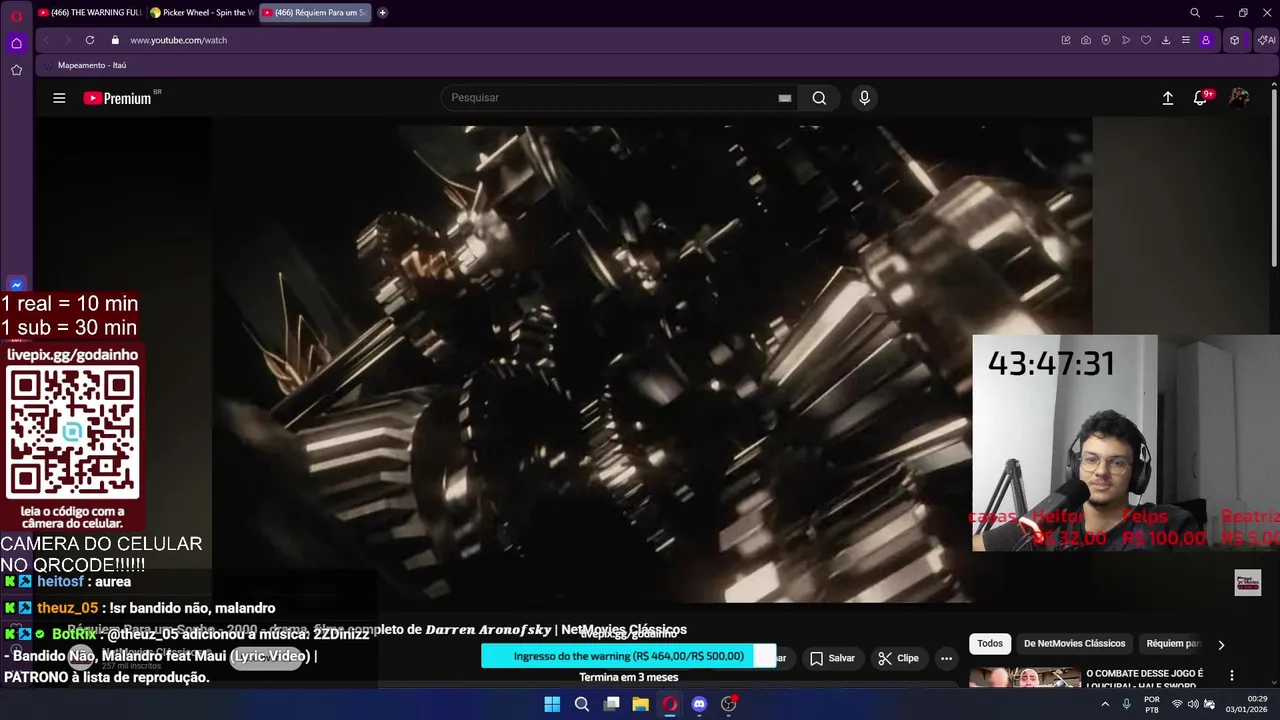Viewport: 1280px width, 720px height.
Task: Open Half Sword recommended video thumbnail
Action: tap(1025, 678)
